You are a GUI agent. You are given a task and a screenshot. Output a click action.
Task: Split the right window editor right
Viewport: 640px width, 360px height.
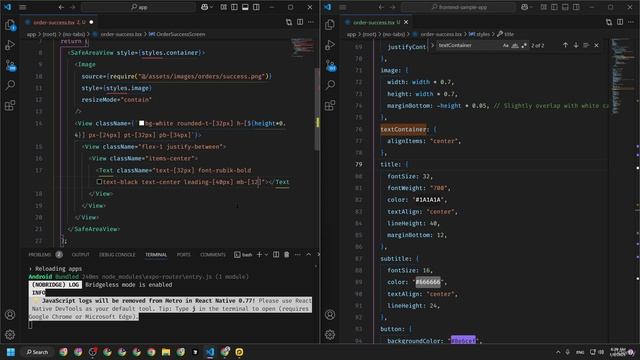(x=620, y=22)
